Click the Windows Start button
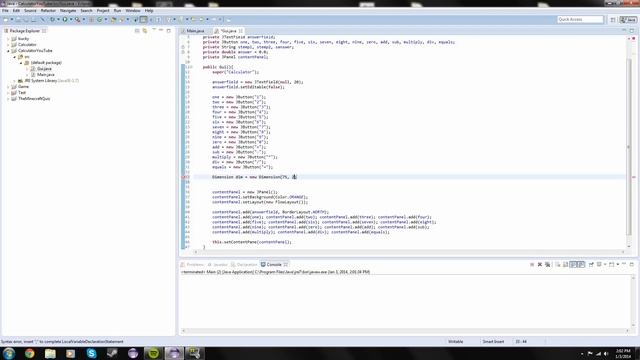The height and width of the screenshot is (360, 640). pos(9,353)
